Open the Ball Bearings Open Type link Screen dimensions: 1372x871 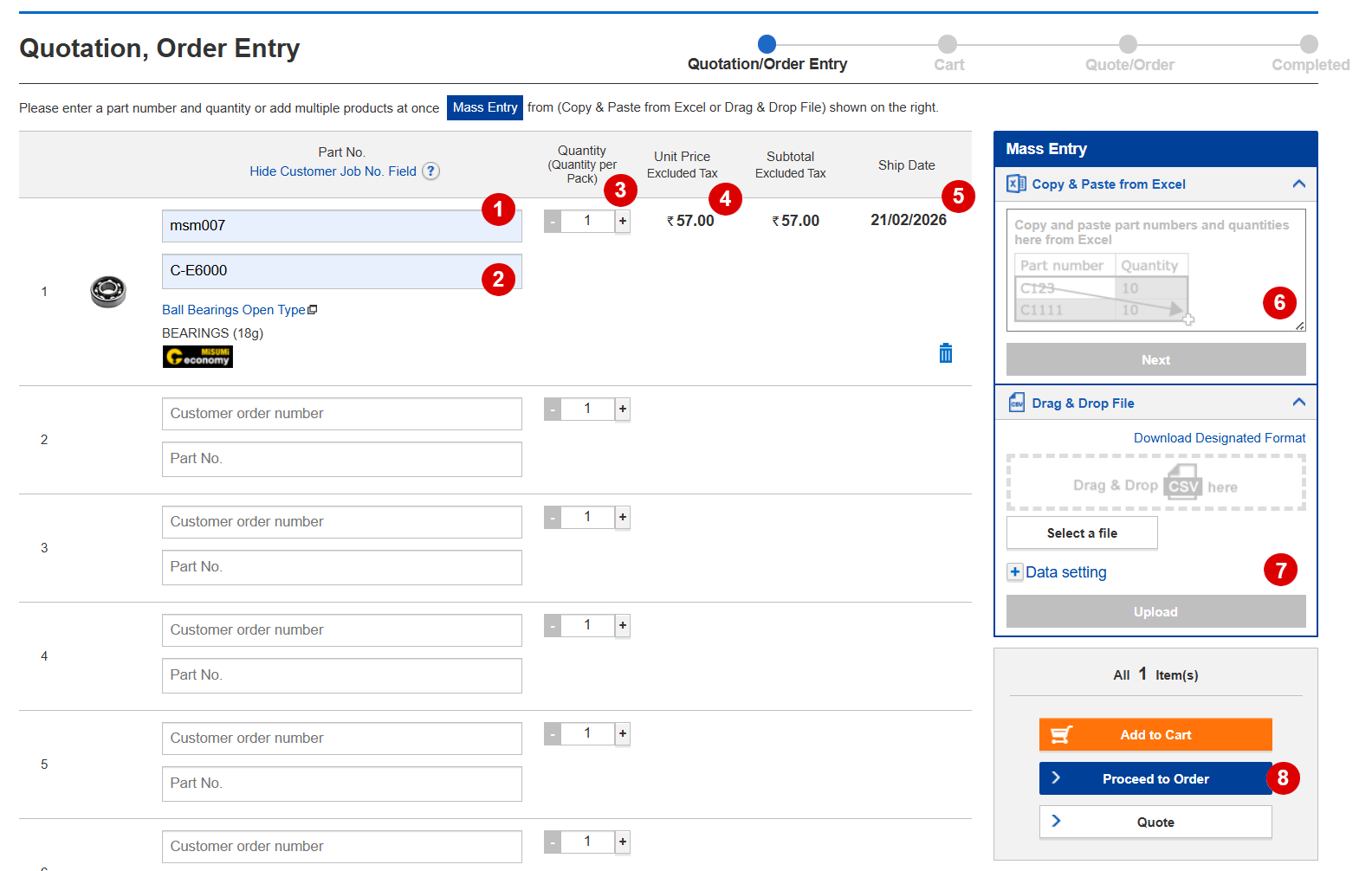click(234, 310)
